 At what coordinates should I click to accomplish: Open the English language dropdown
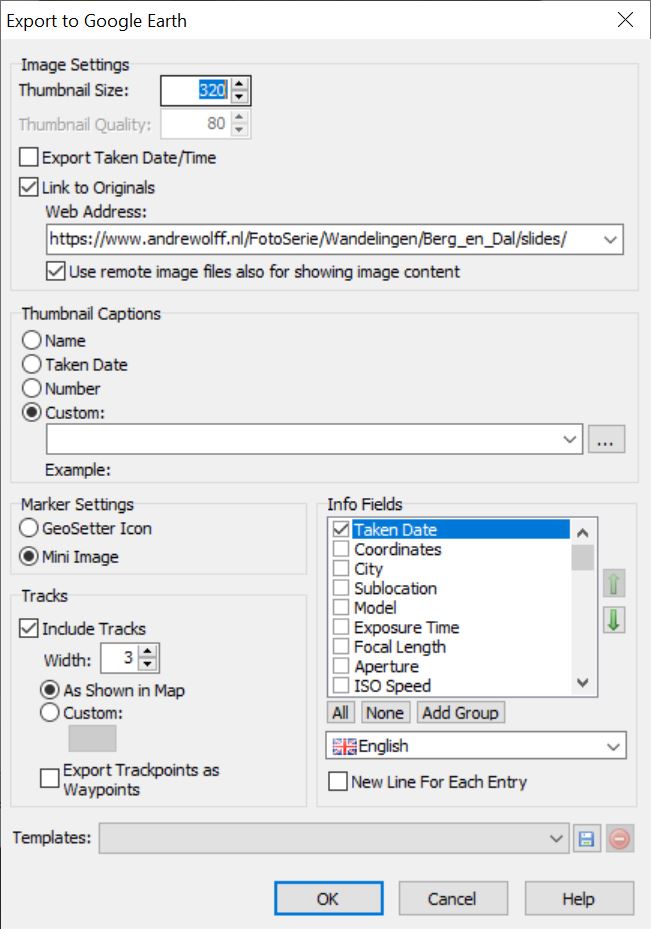point(610,746)
